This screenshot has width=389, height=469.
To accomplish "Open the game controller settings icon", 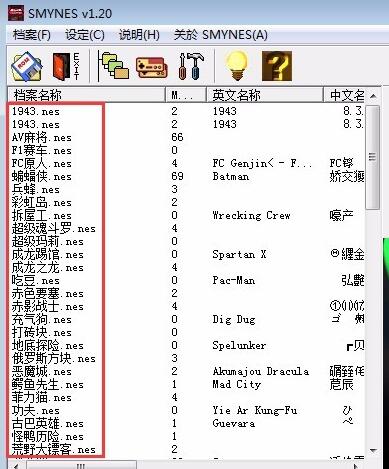I will pyautogui.click(x=151, y=67).
